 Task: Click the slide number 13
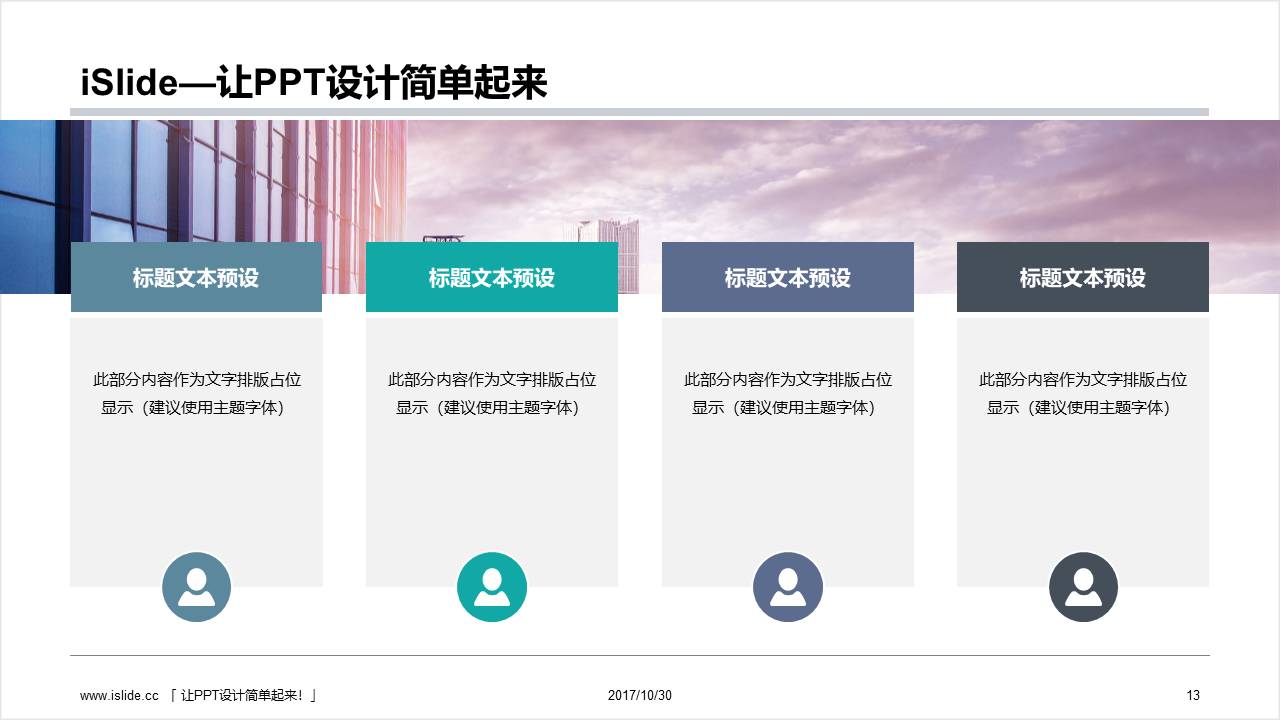(1193, 695)
